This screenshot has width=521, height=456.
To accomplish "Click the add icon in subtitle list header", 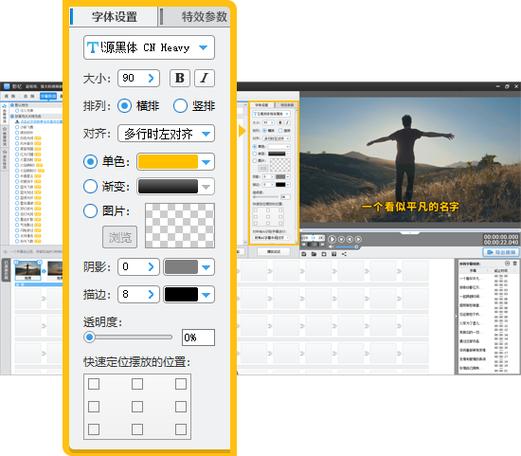I will [508, 263].
